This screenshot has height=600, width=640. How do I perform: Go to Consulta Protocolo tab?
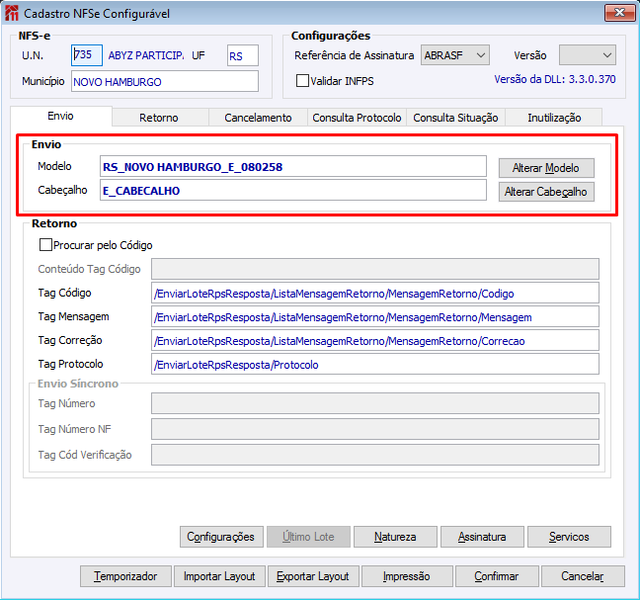pos(357,118)
